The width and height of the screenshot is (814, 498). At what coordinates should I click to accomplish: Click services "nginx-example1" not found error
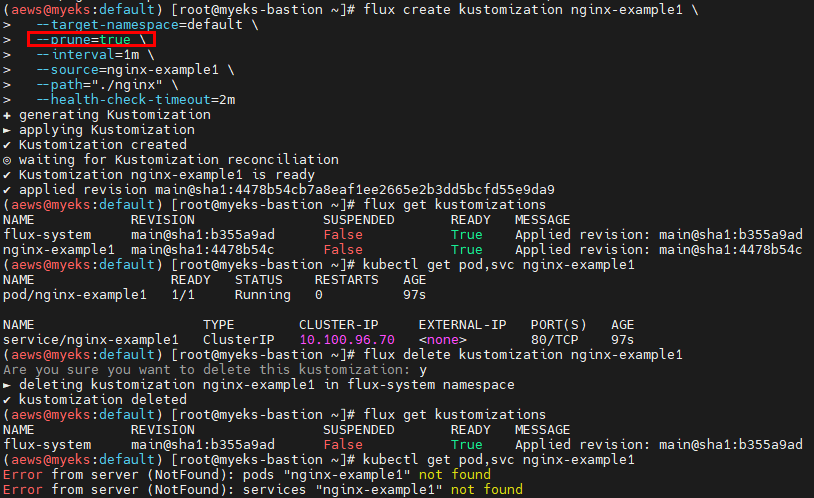click(x=263, y=490)
